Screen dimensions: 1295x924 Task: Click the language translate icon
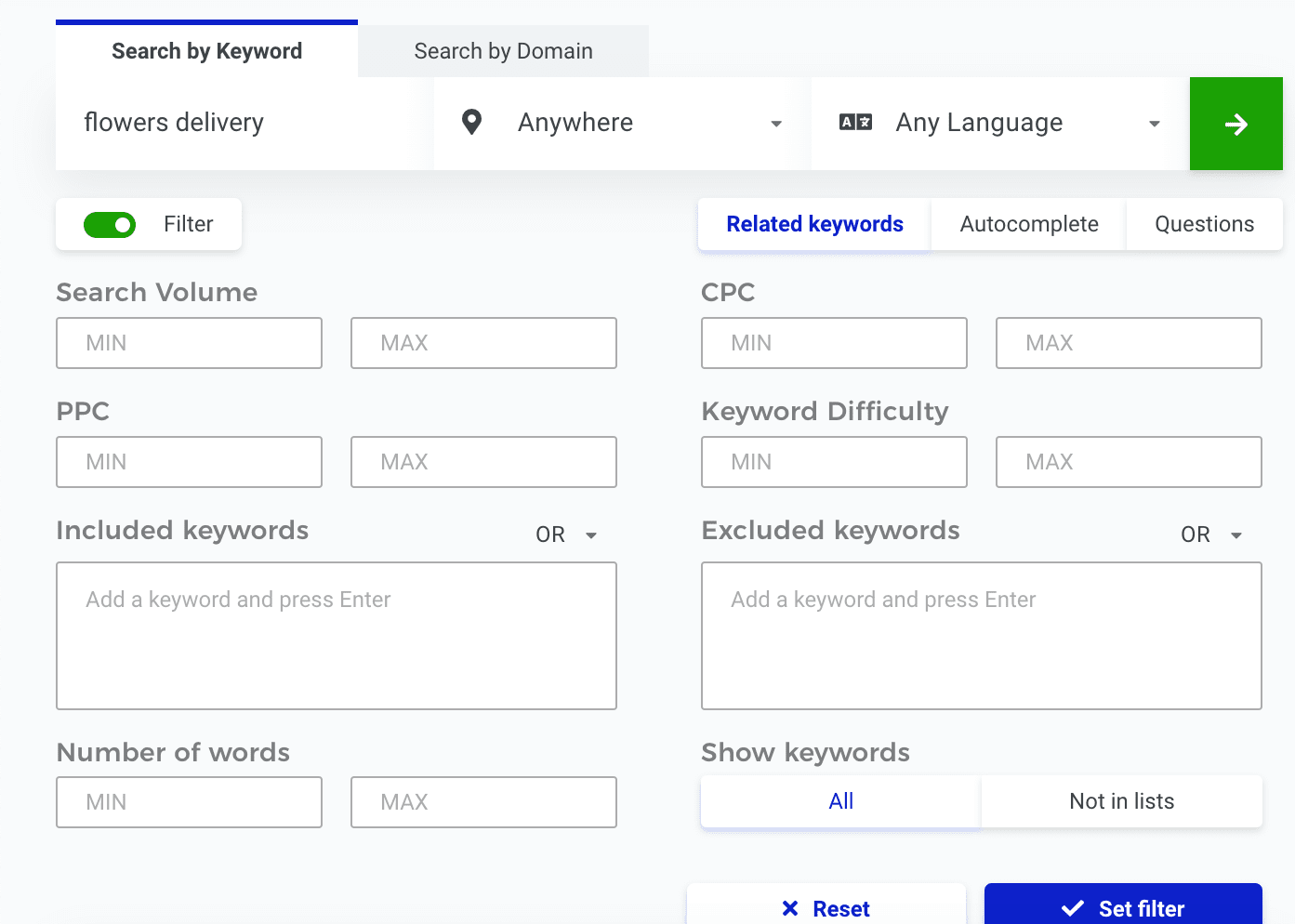(855, 122)
